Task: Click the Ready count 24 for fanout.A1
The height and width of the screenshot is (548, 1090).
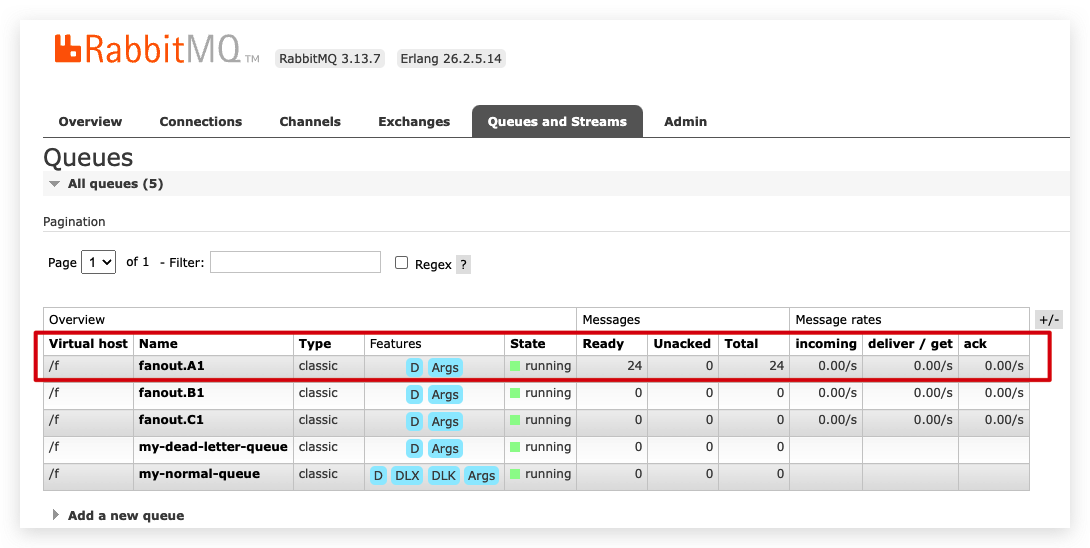Action: [x=634, y=366]
